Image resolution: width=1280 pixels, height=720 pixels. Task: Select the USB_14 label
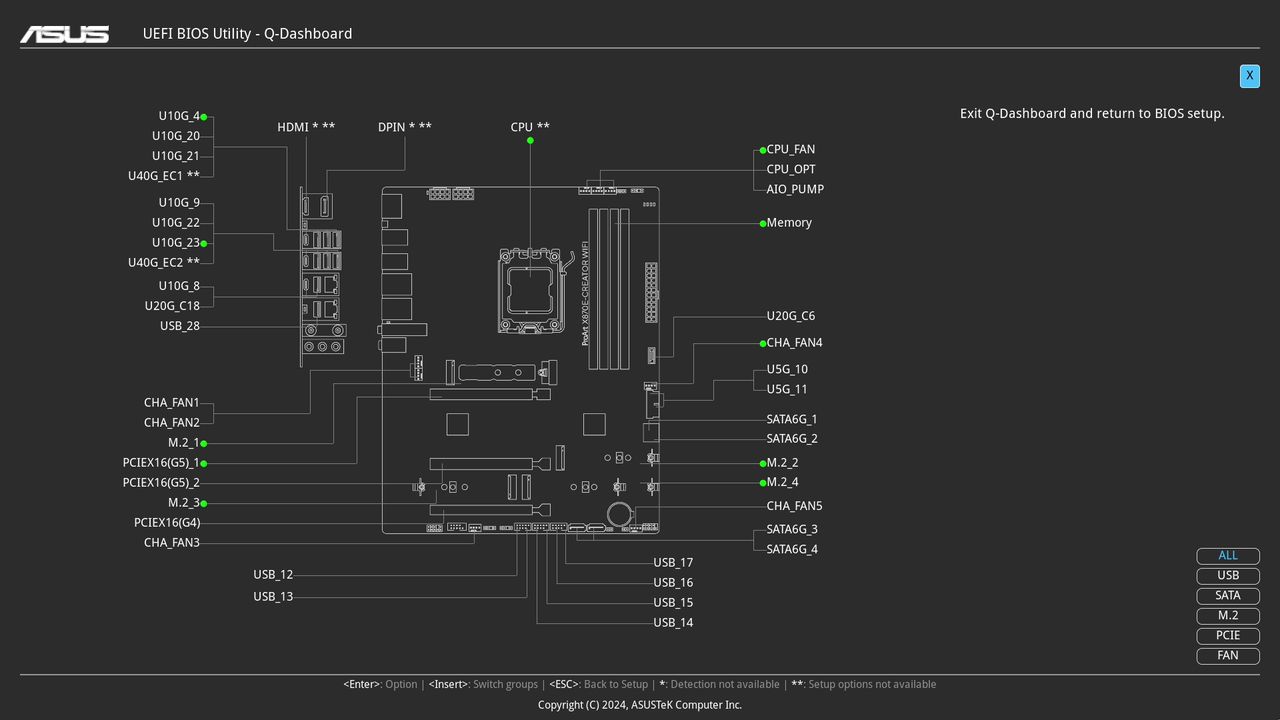(673, 623)
